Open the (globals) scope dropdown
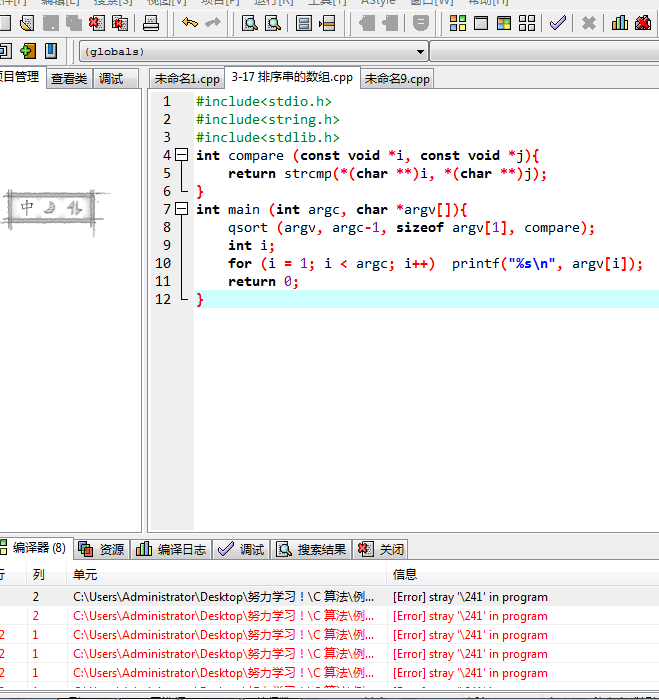The image size is (659, 700). (421, 51)
